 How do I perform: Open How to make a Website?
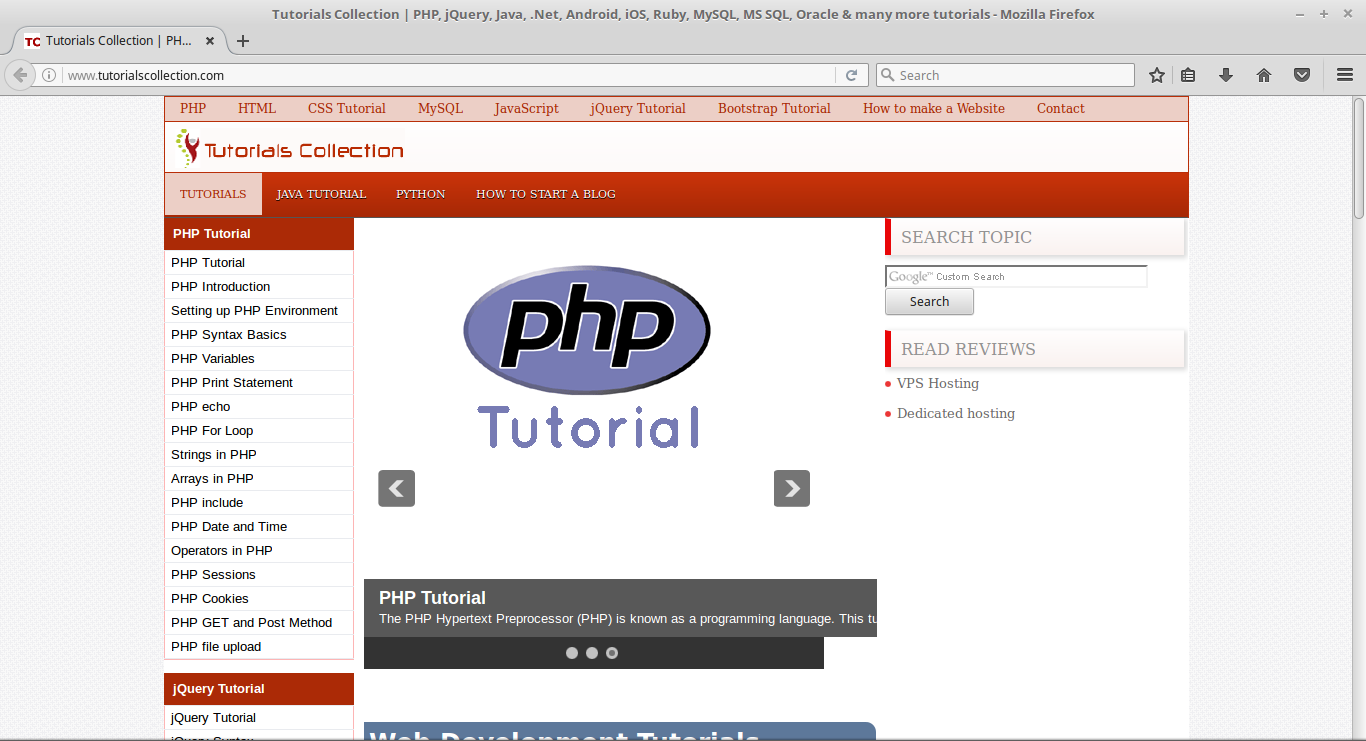[x=934, y=109]
